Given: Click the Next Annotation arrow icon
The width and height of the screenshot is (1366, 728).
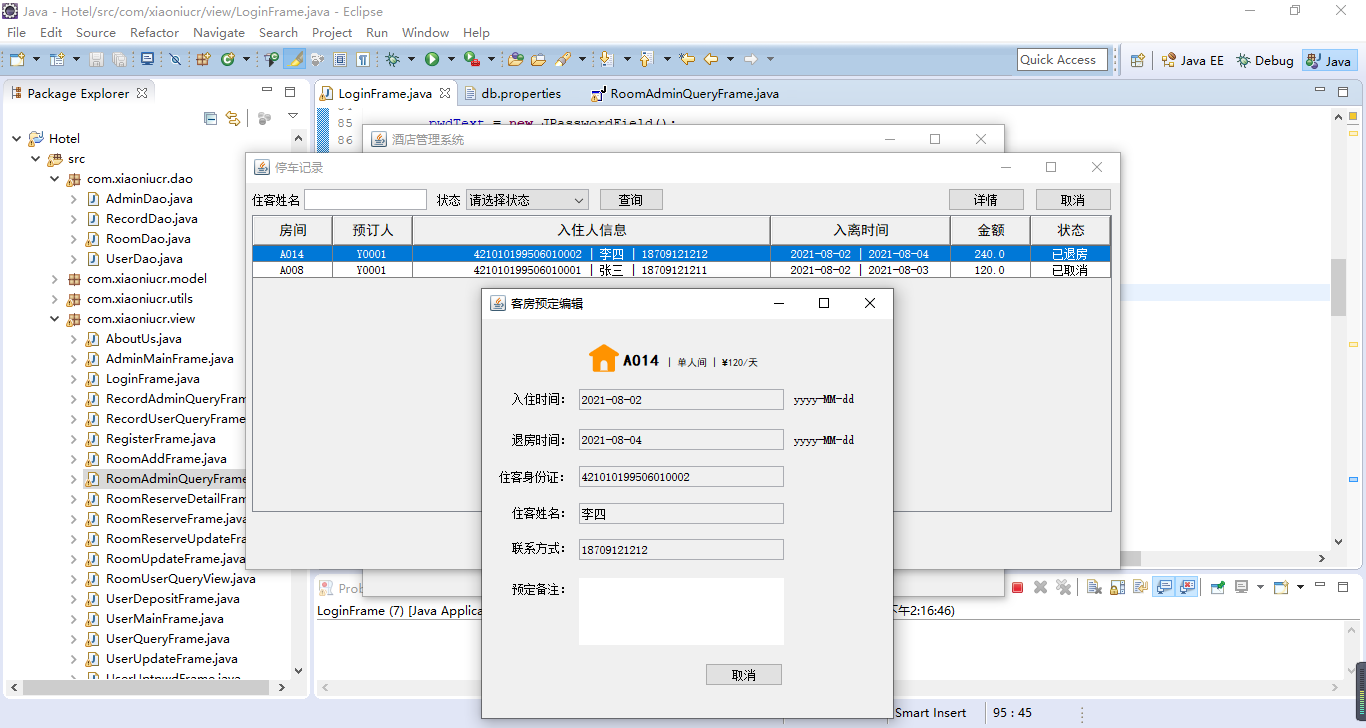Looking at the screenshot, I should coord(606,60).
